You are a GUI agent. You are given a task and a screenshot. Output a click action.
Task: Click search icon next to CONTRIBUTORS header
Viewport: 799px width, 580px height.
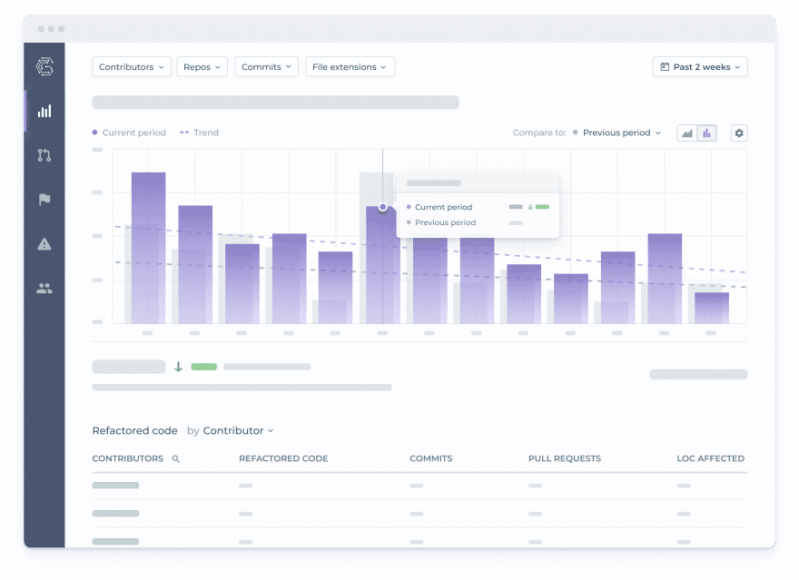pyautogui.click(x=176, y=459)
